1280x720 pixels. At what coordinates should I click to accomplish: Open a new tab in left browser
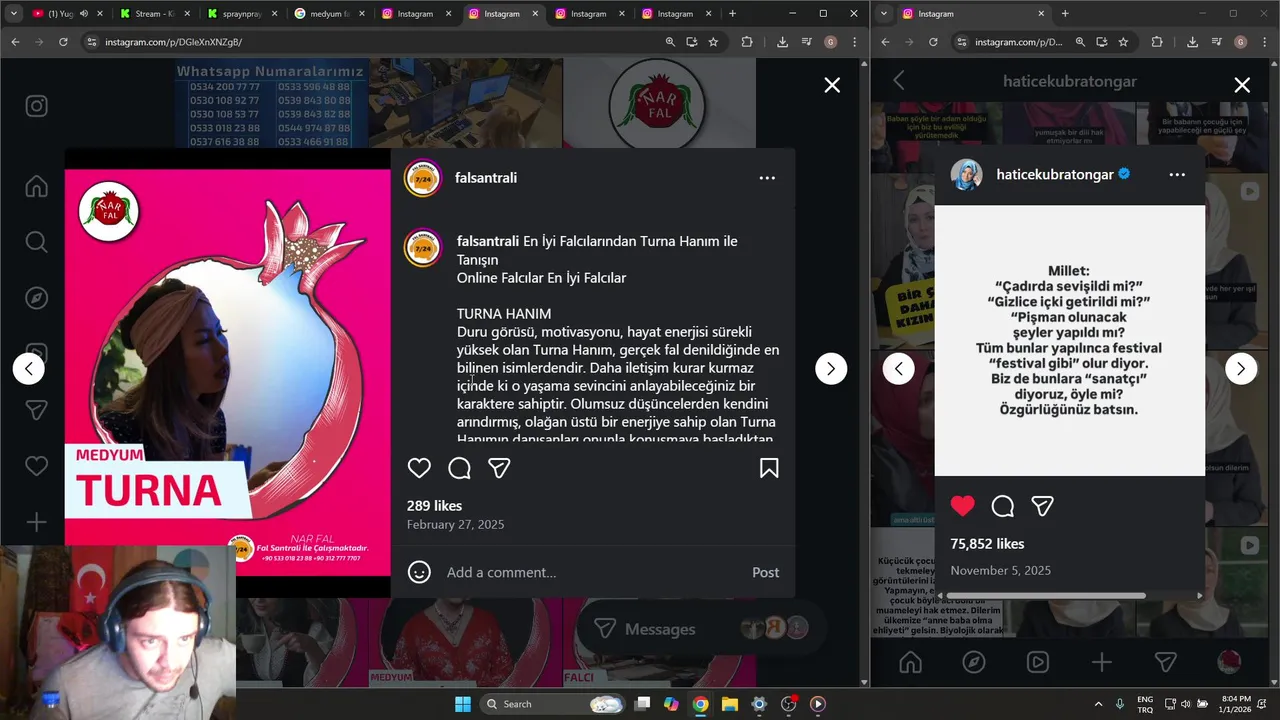click(x=732, y=14)
